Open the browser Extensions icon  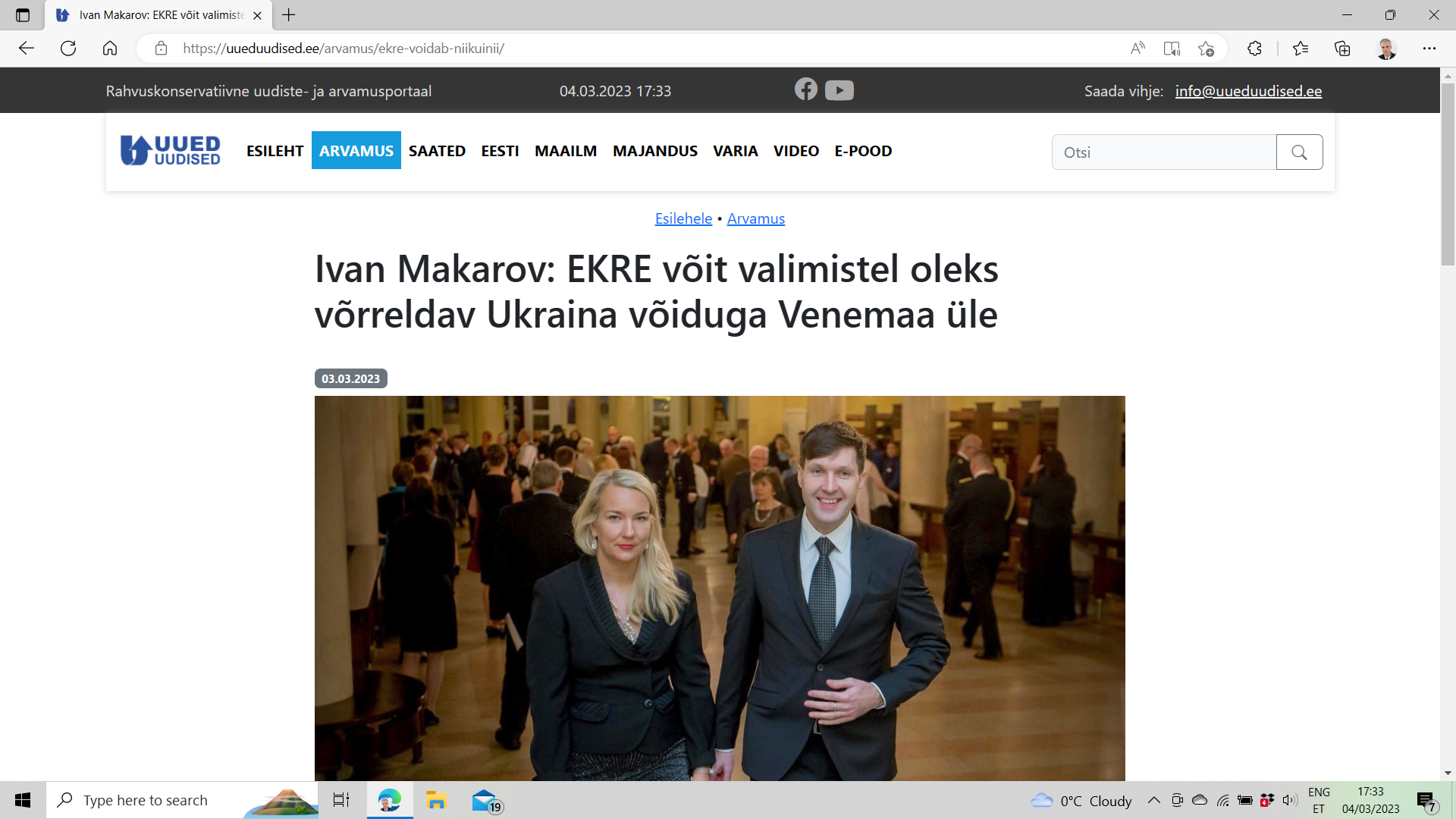(x=1254, y=49)
